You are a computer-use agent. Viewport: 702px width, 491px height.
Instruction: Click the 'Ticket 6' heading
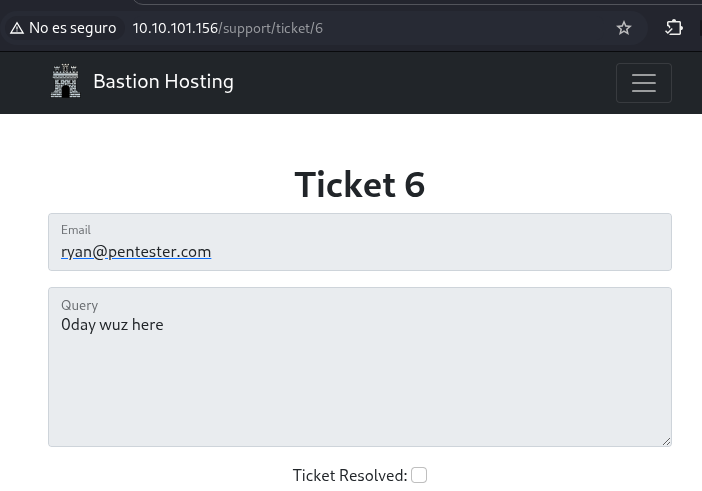point(360,184)
